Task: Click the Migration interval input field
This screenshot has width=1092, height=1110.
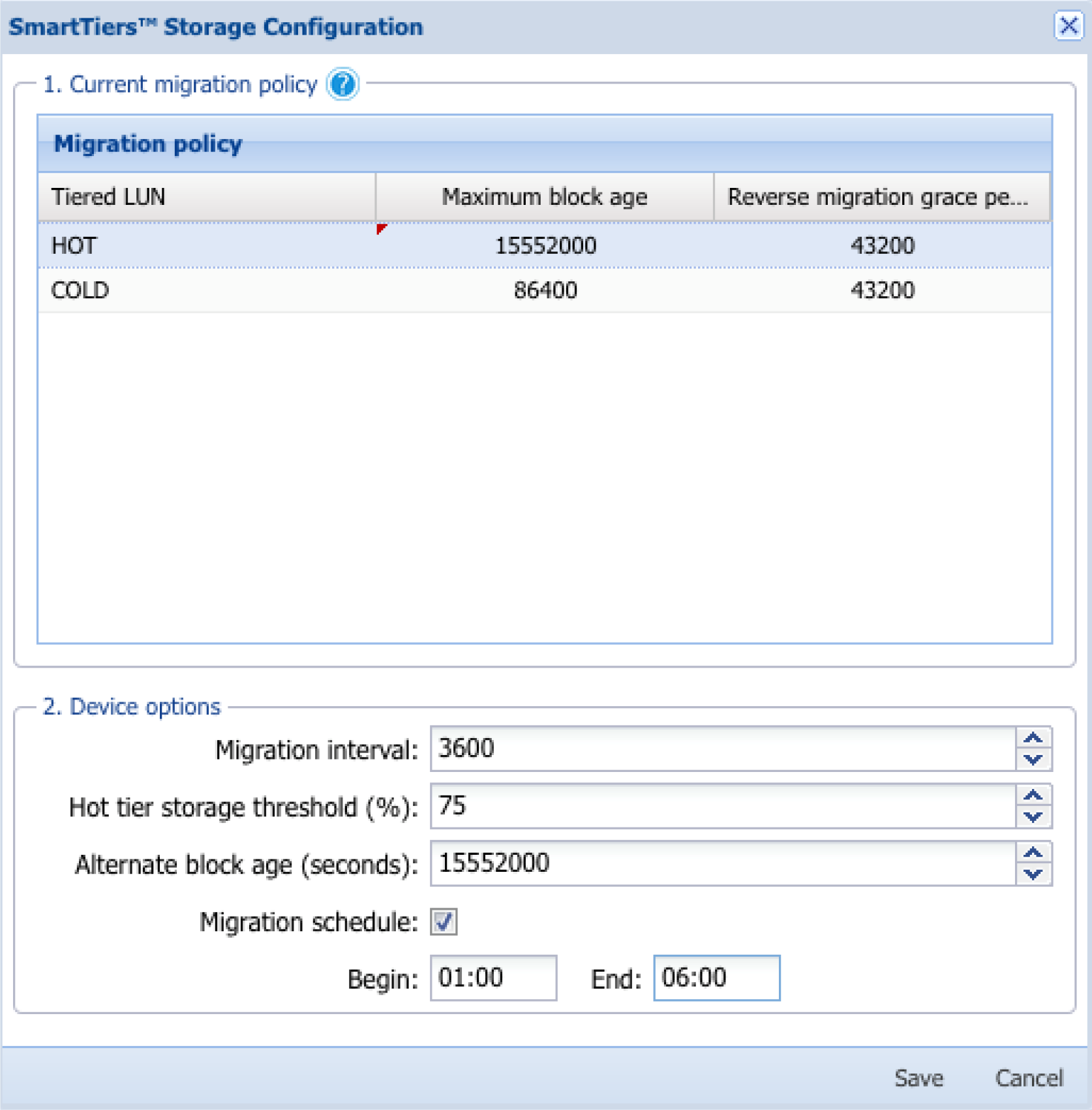Action: (x=722, y=748)
